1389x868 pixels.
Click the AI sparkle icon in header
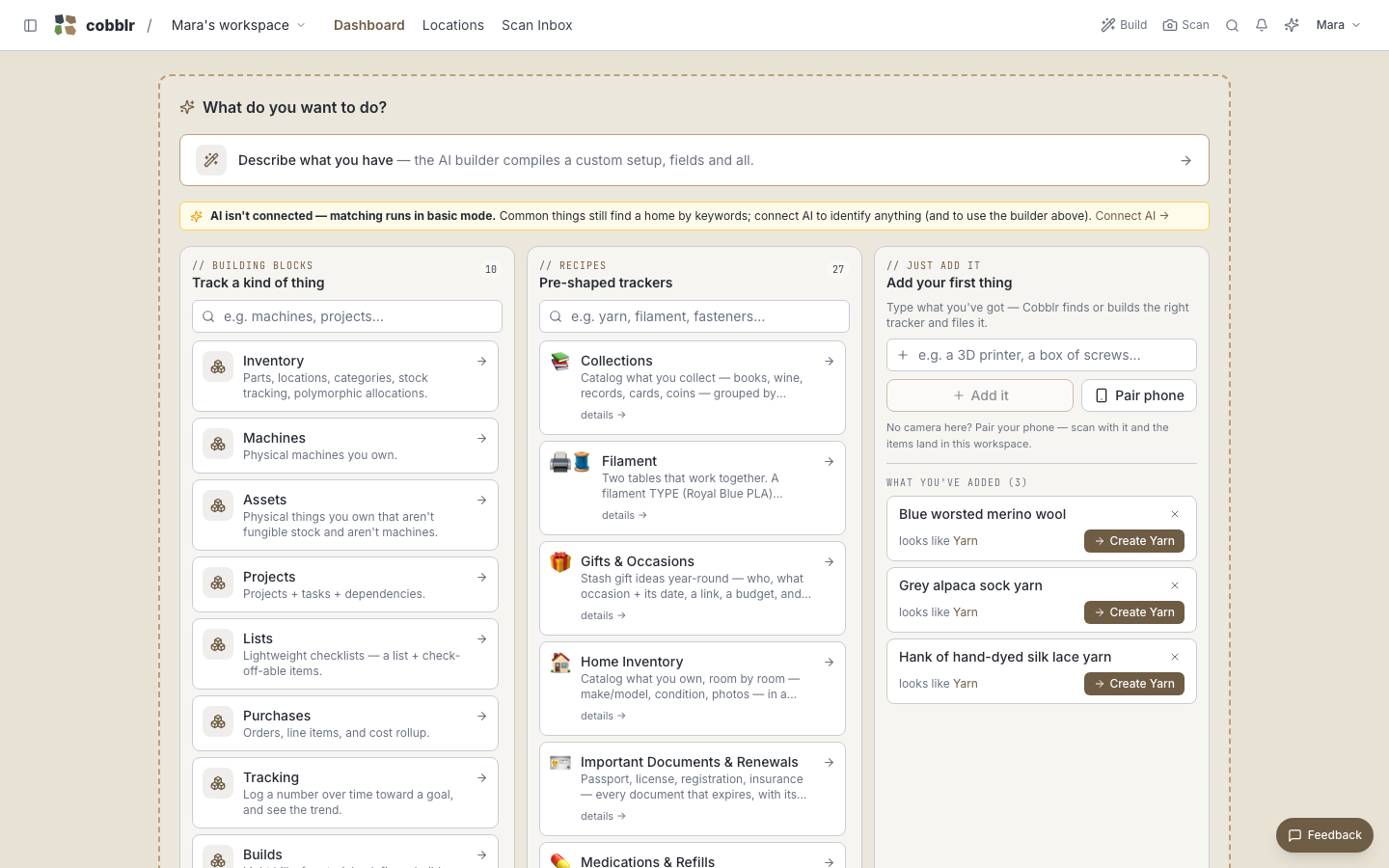click(1292, 25)
